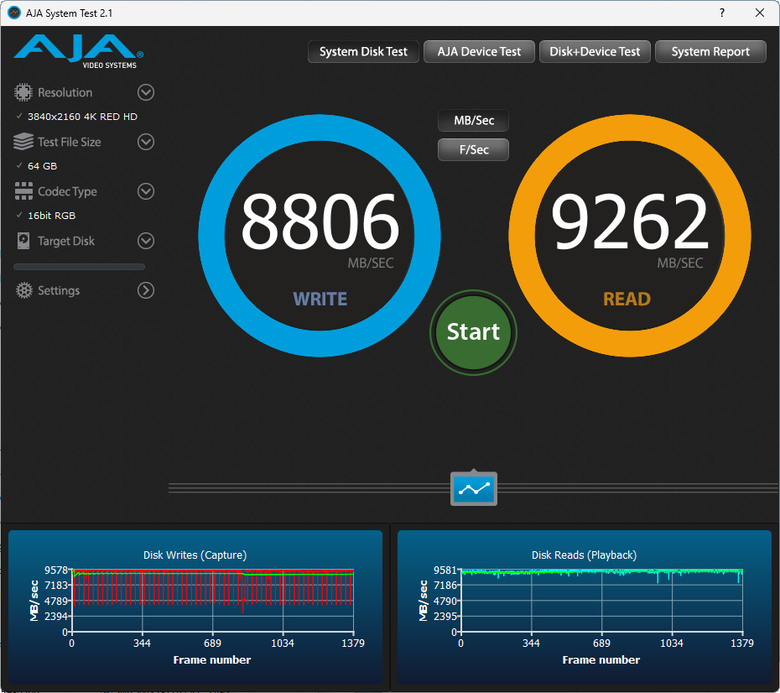
Task: Click the Test File Size label
Action: [69, 142]
